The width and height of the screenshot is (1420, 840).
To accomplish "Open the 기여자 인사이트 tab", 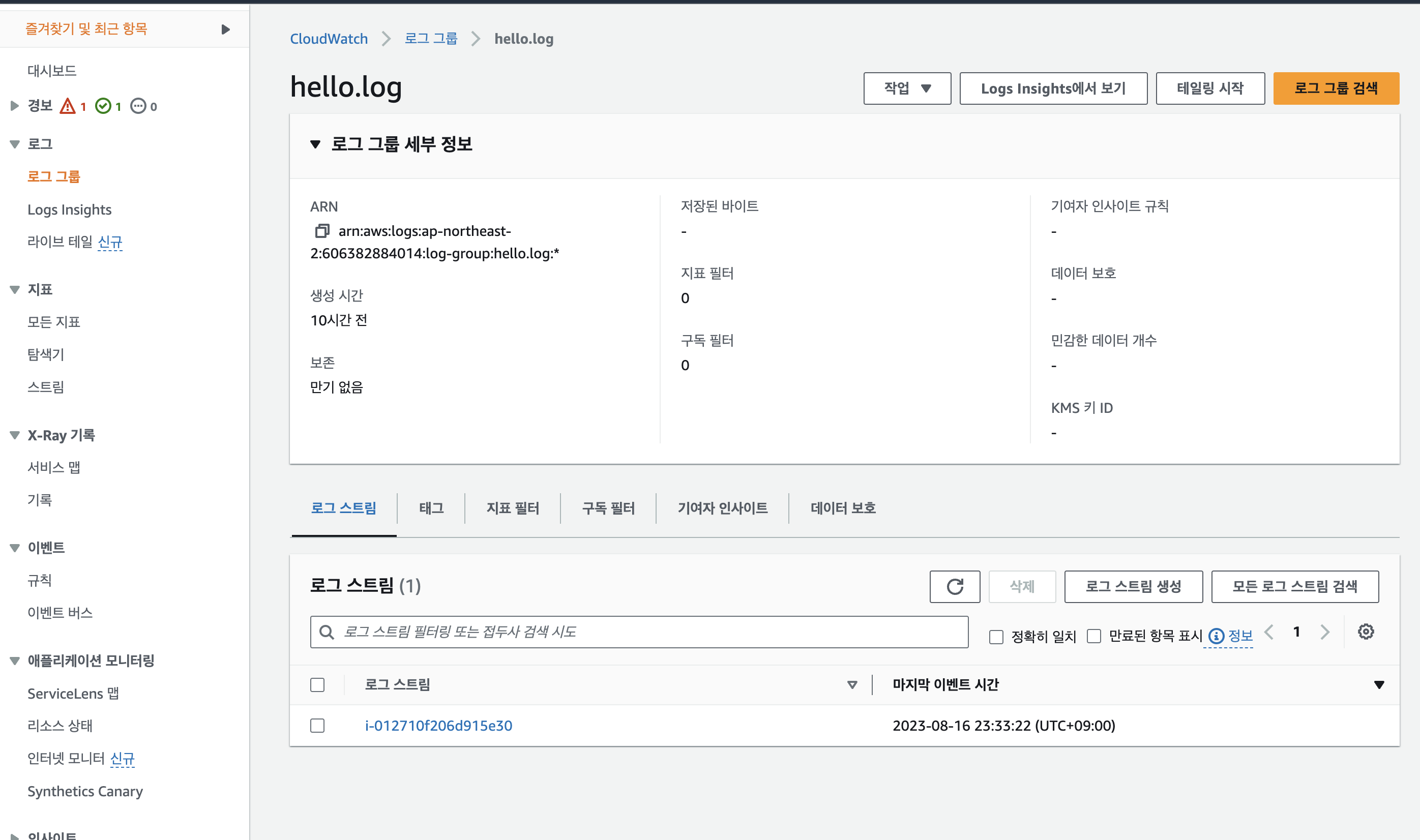I will [x=722, y=508].
